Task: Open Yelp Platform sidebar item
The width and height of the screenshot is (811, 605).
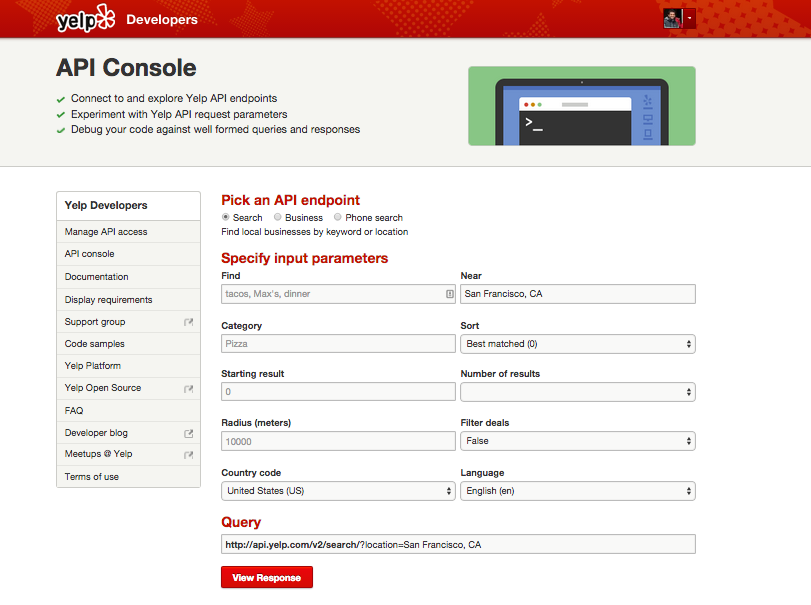Action: 128,366
